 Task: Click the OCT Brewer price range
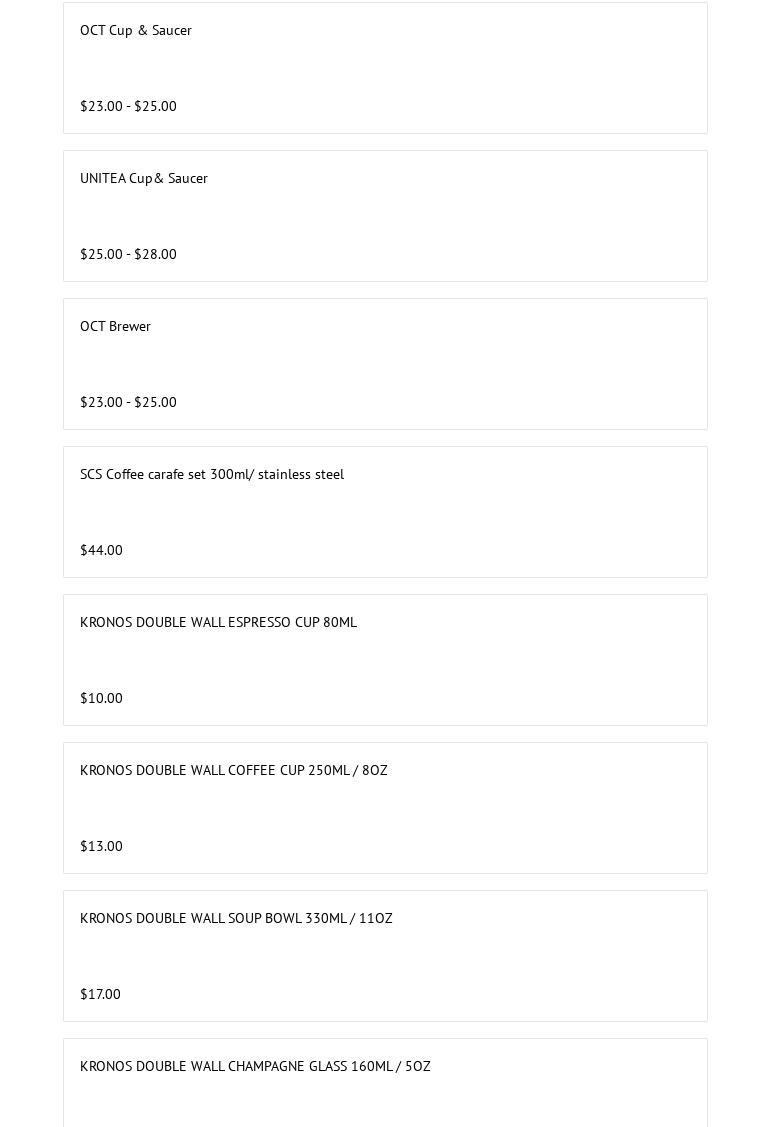click(x=128, y=402)
